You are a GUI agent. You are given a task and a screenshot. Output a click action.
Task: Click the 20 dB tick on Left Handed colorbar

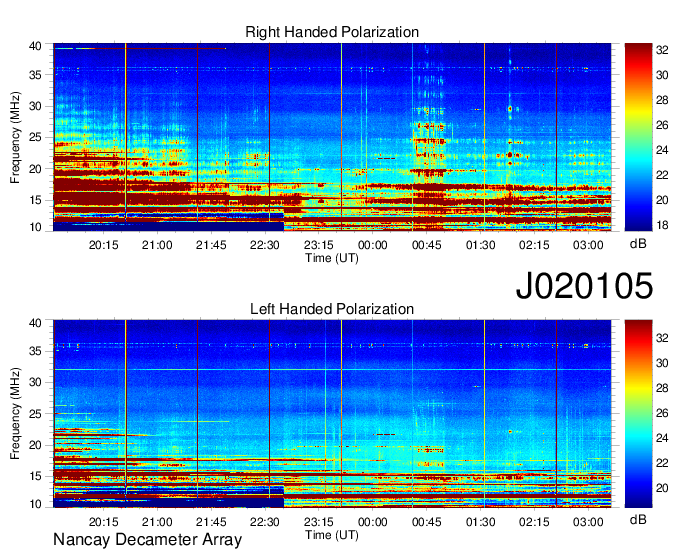coord(662,488)
